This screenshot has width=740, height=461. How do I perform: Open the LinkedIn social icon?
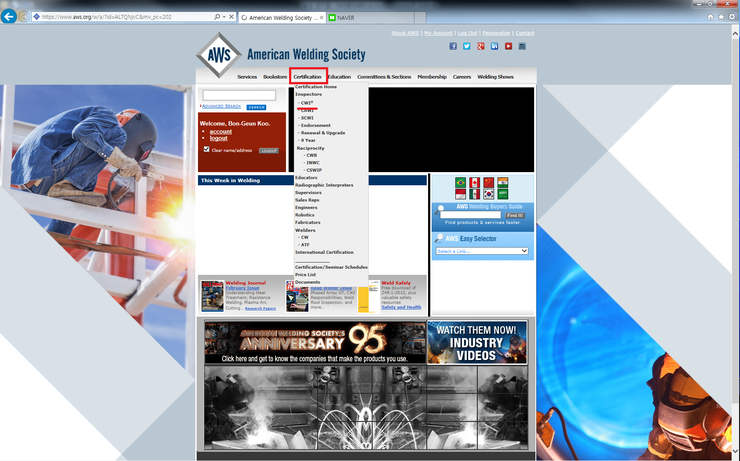click(494, 46)
